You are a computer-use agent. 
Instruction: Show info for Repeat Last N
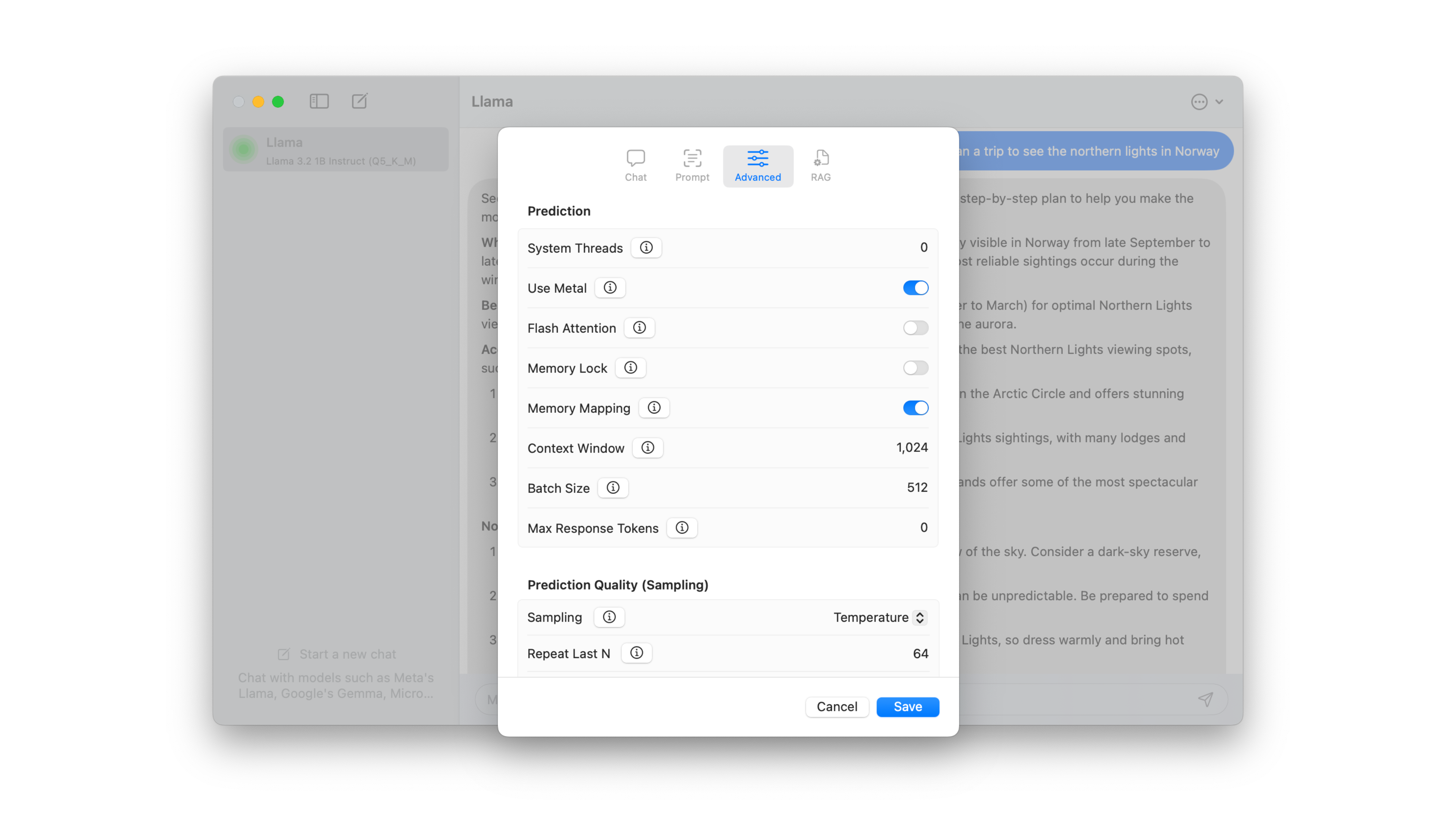637,654
